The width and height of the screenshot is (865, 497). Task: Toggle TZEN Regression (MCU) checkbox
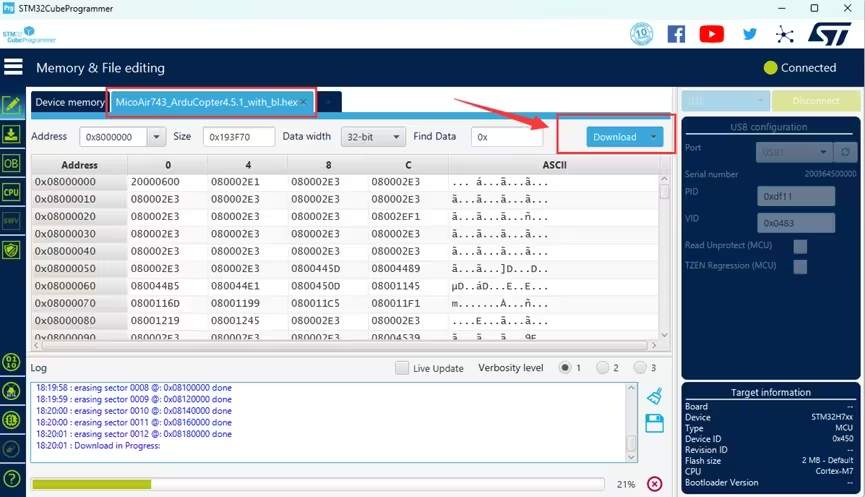(800, 266)
